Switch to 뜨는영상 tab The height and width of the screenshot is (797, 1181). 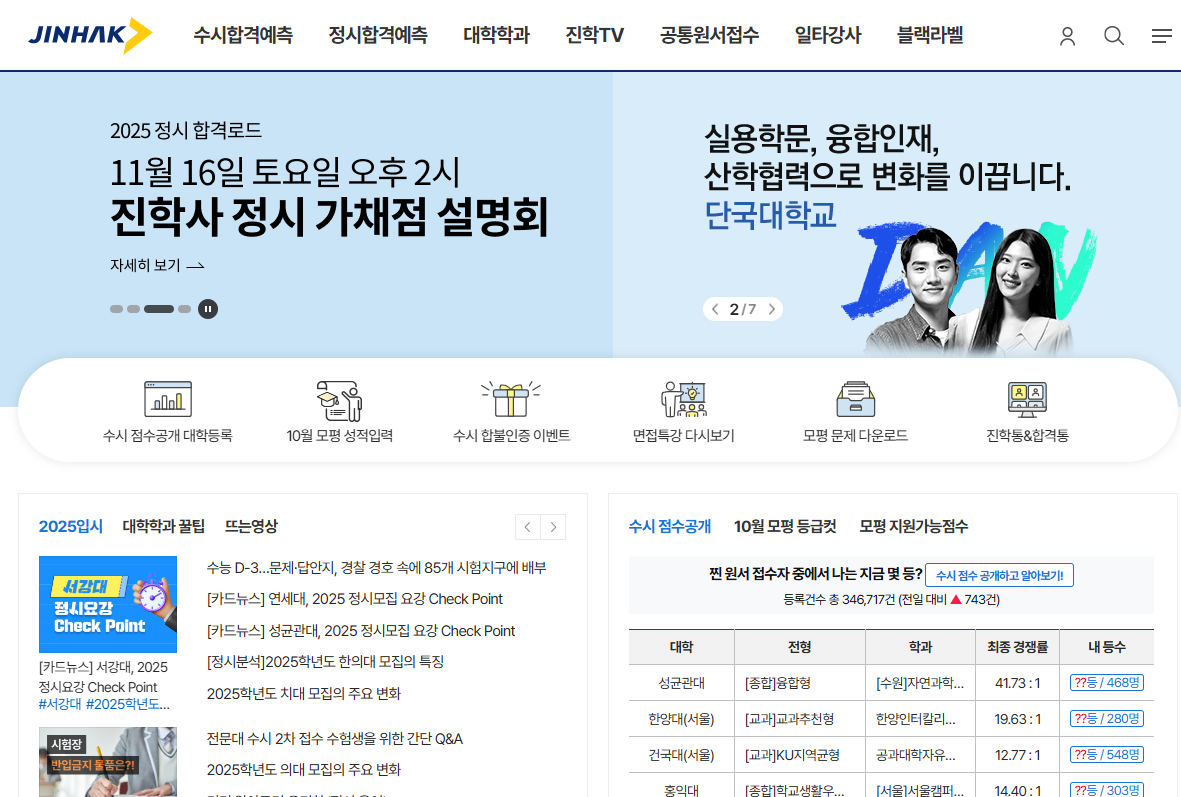(252, 526)
